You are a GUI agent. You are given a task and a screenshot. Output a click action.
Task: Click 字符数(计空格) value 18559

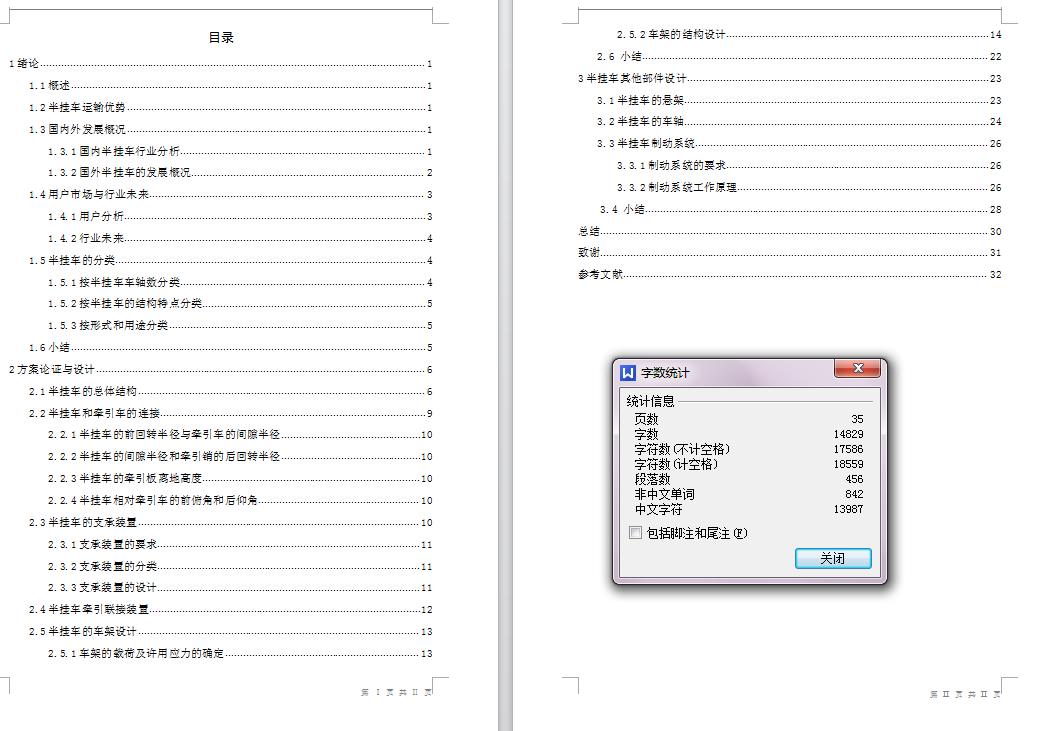click(x=848, y=464)
